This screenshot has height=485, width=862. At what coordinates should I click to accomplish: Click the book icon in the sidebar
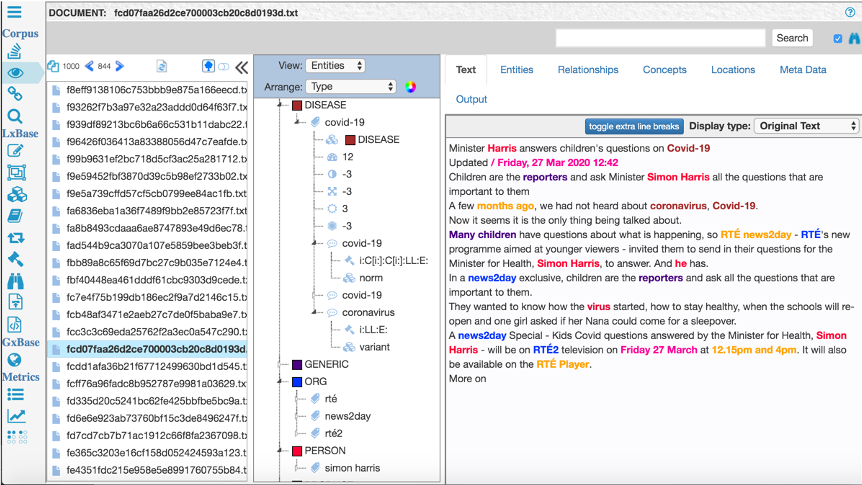[15, 216]
